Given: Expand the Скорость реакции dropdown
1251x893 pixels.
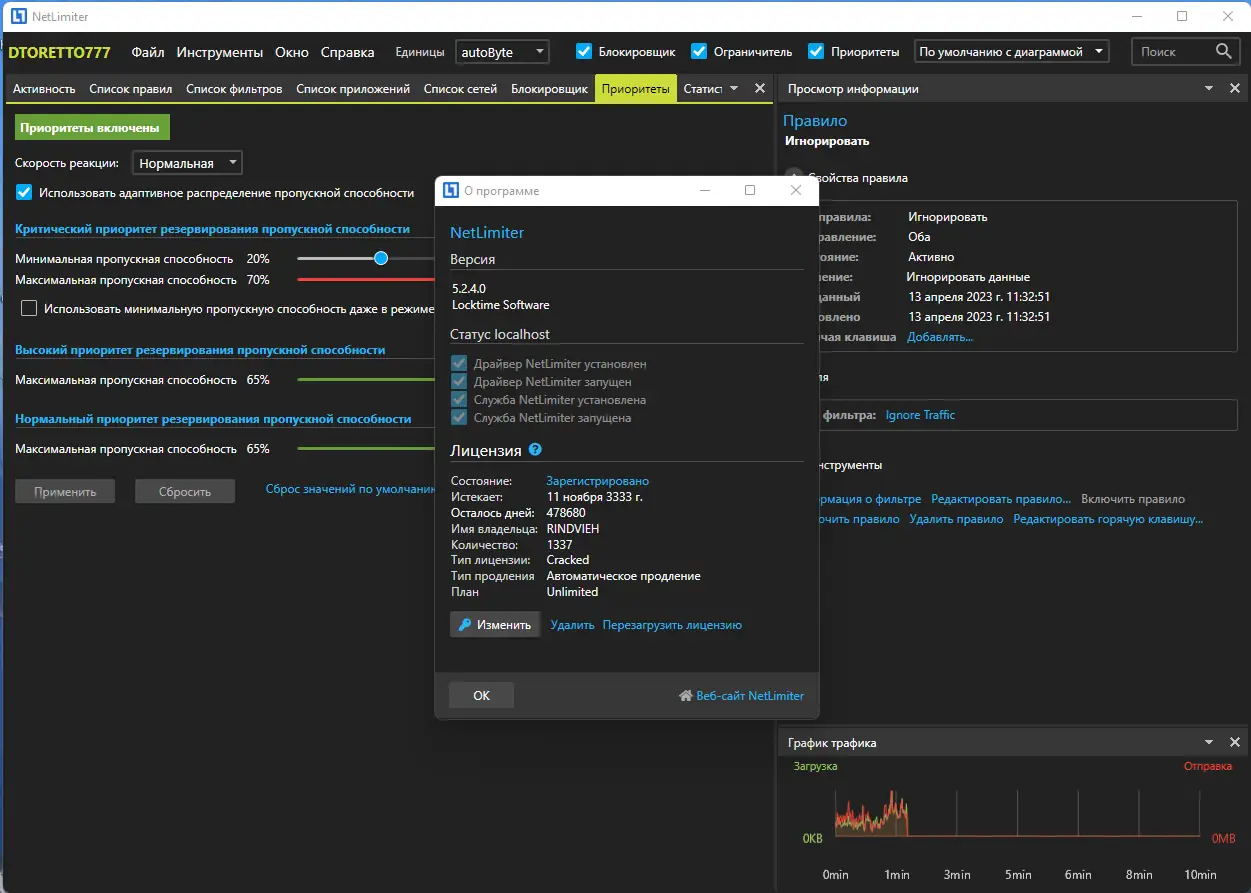Looking at the screenshot, I should (187, 163).
